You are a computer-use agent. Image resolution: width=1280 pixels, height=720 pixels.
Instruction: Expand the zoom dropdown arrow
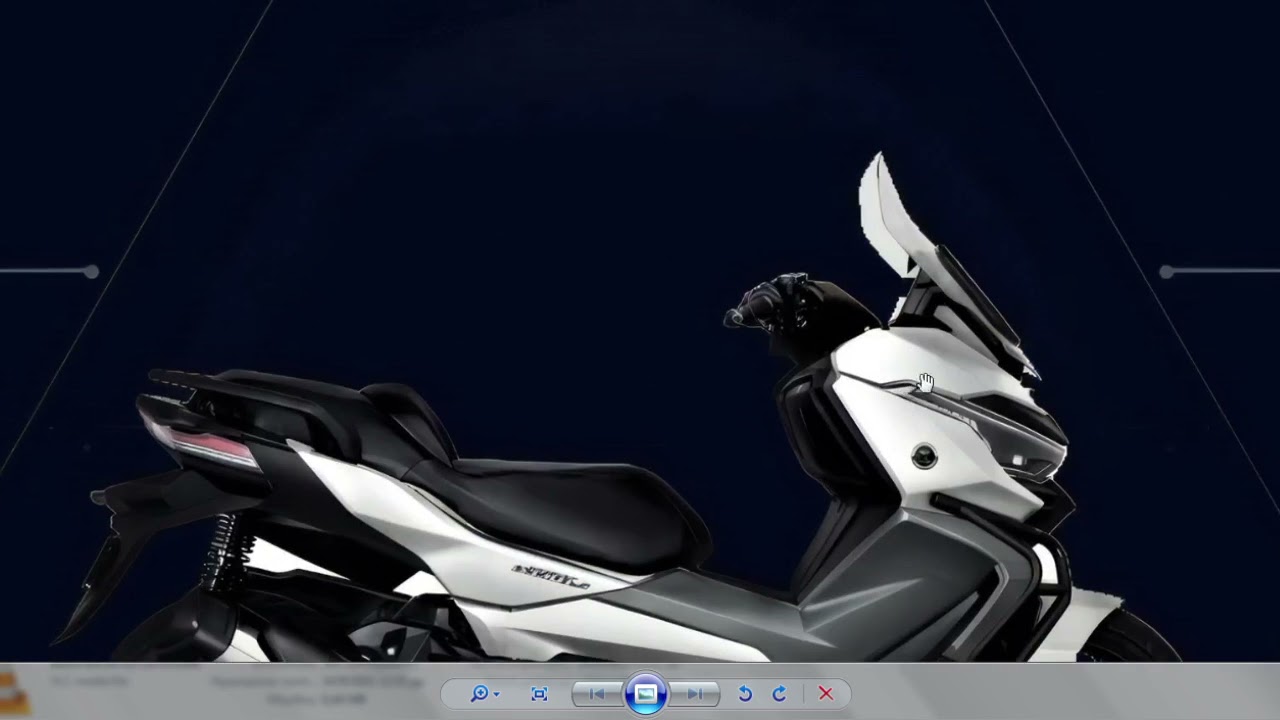tap(496, 694)
